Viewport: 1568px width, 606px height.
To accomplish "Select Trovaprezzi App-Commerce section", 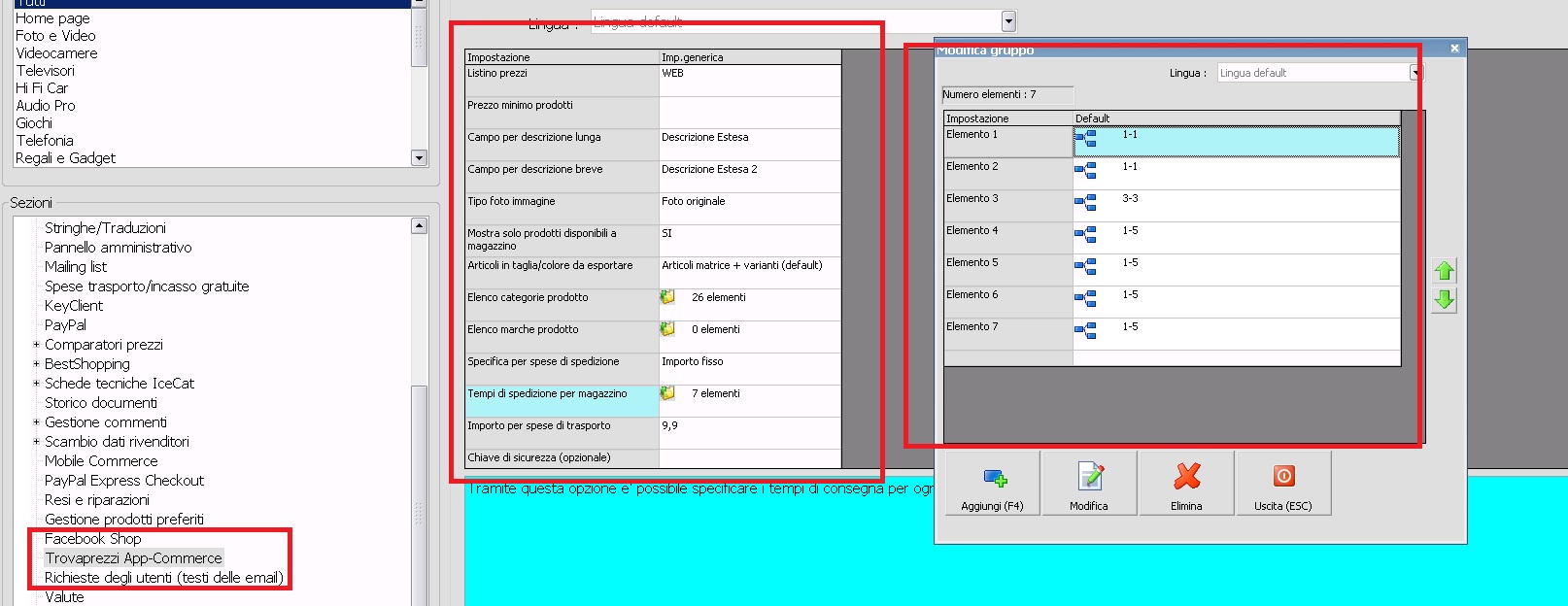I will pos(133,558).
